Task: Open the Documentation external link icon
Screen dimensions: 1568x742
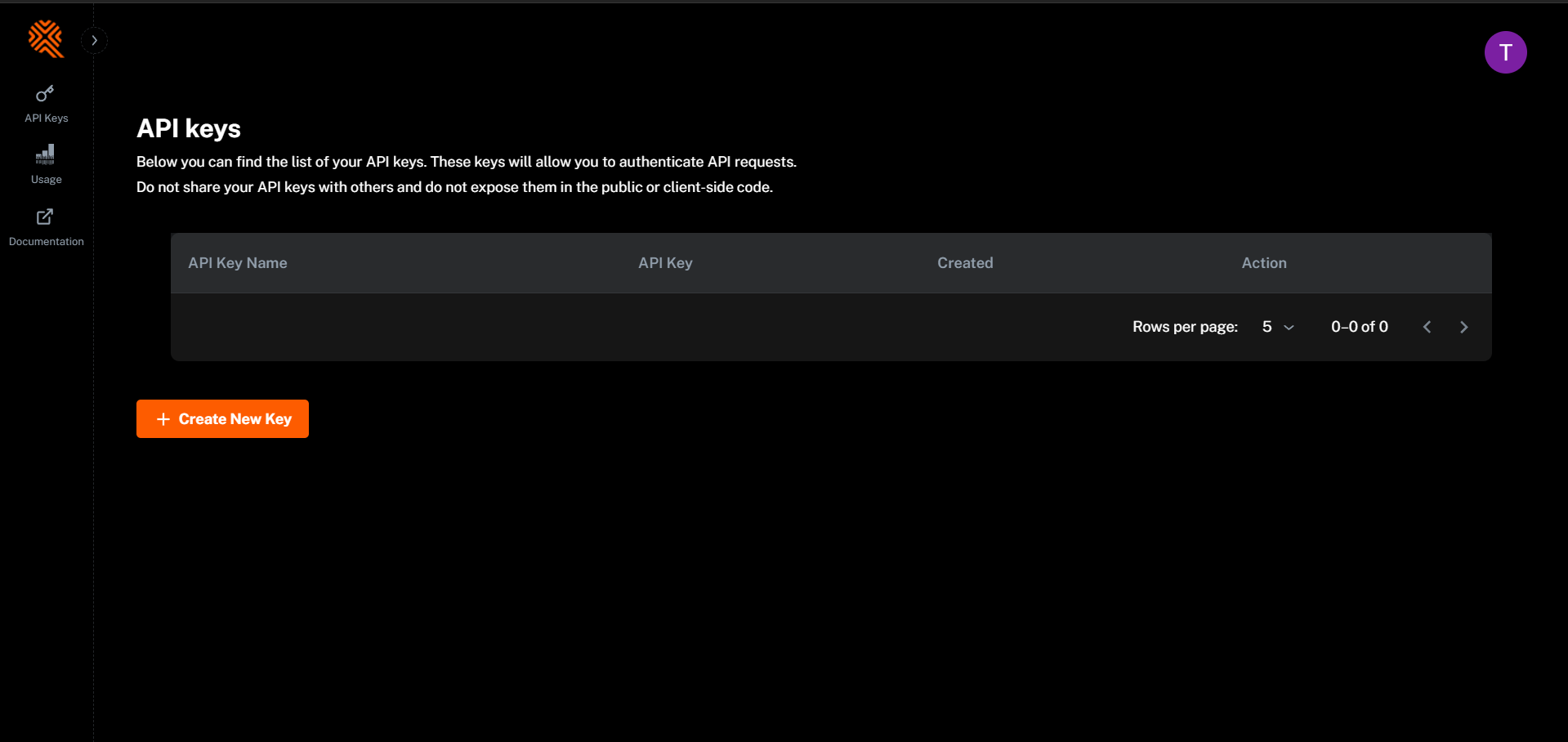Action: click(x=46, y=217)
